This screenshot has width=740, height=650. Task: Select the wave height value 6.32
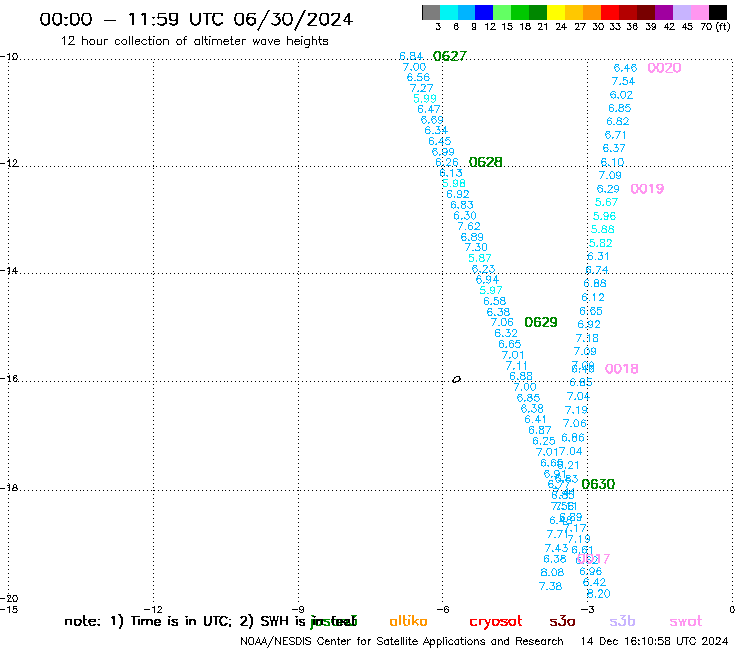click(x=506, y=333)
